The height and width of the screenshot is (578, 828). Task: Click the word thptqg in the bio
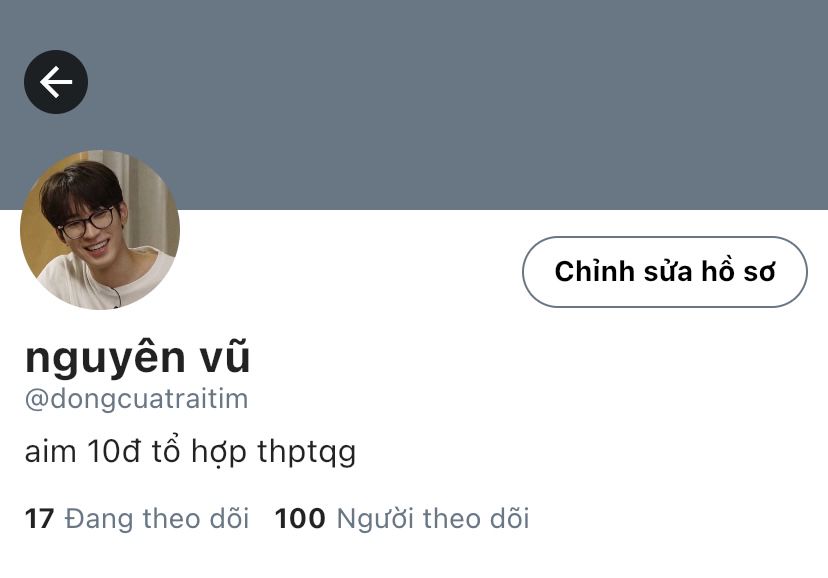coord(306,454)
